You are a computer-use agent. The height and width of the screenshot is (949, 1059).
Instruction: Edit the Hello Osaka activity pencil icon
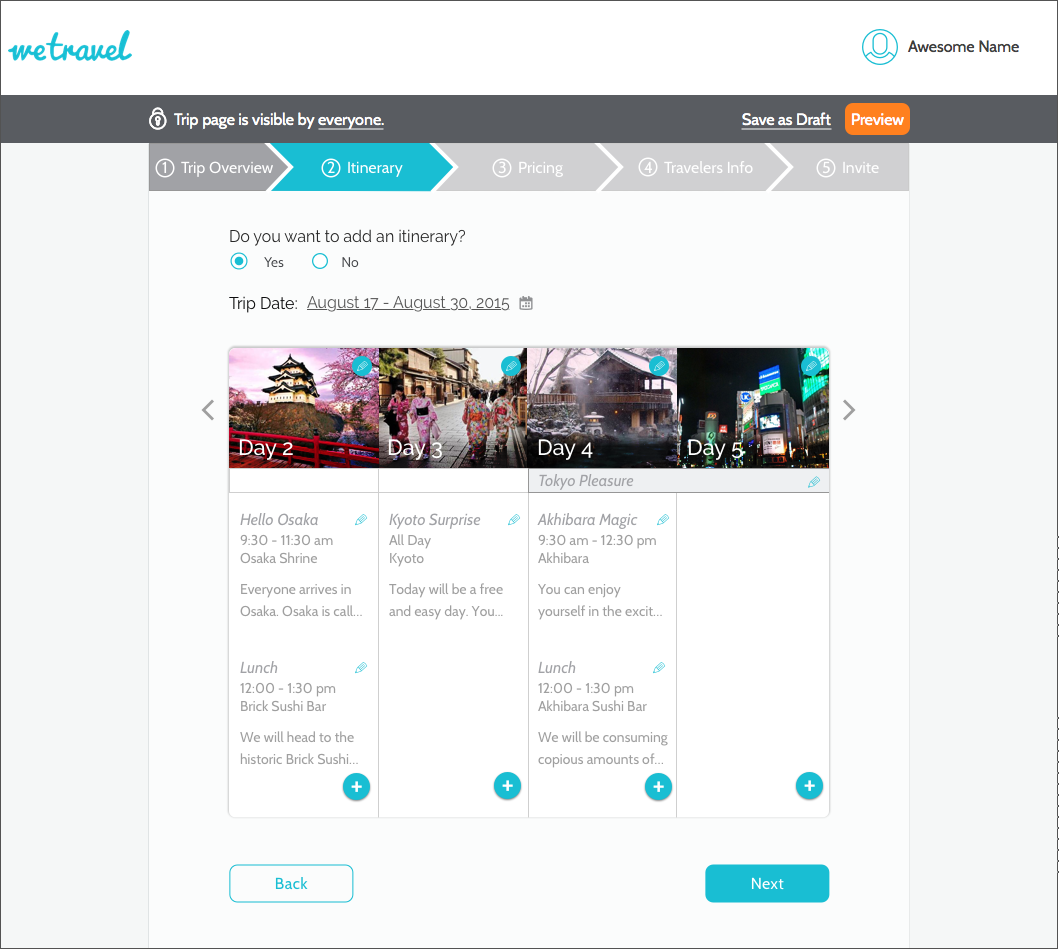point(361,520)
